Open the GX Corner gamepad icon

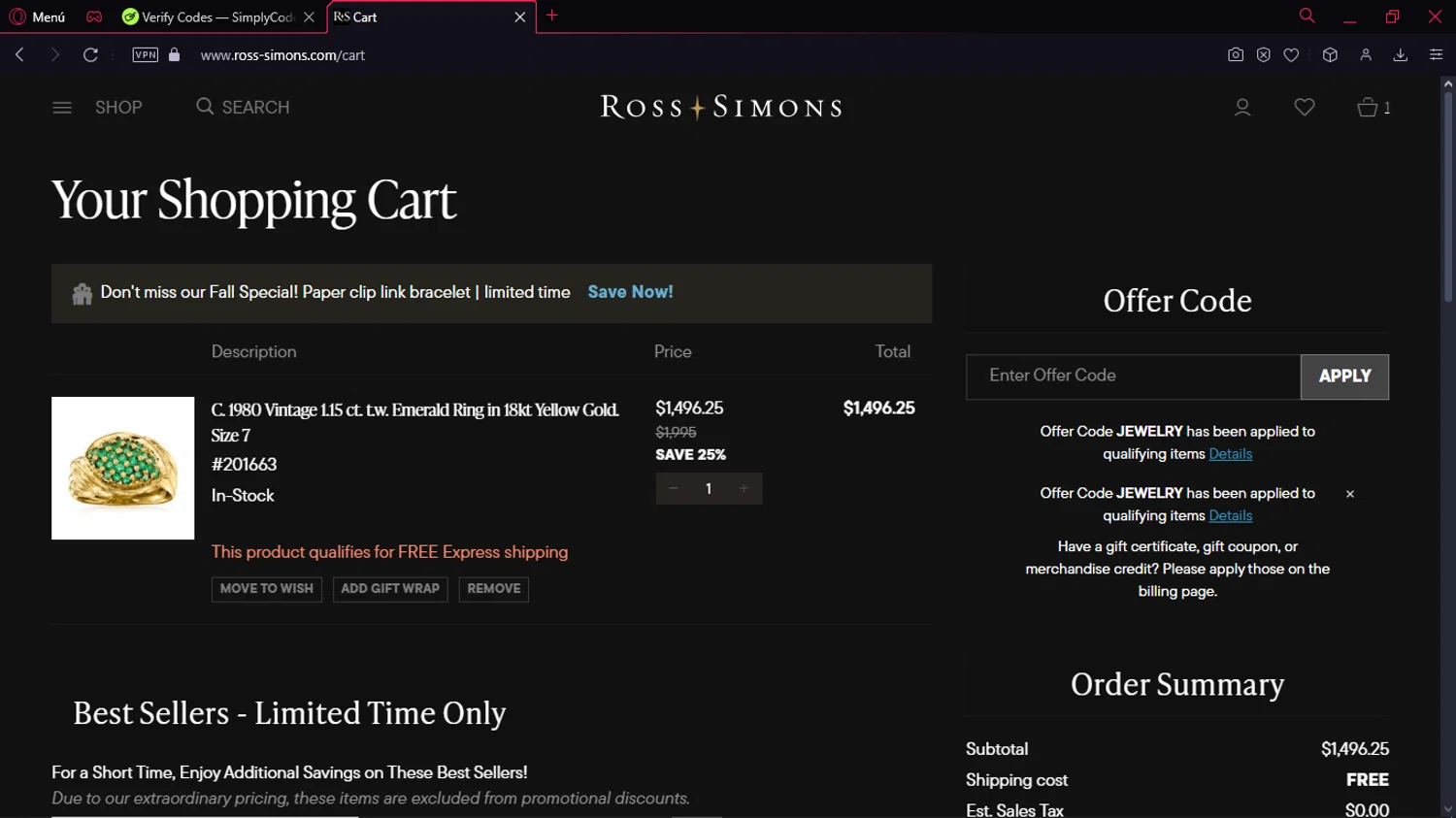pos(94,16)
